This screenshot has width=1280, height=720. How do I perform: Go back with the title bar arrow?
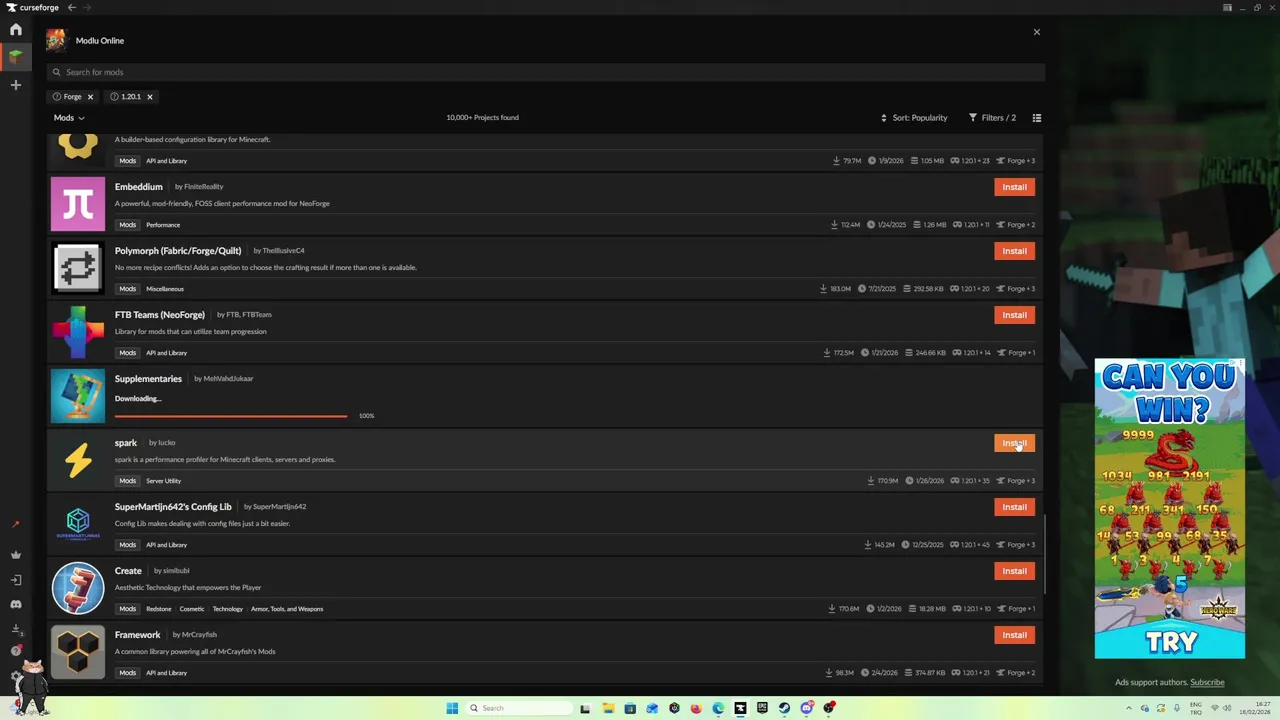click(x=71, y=7)
